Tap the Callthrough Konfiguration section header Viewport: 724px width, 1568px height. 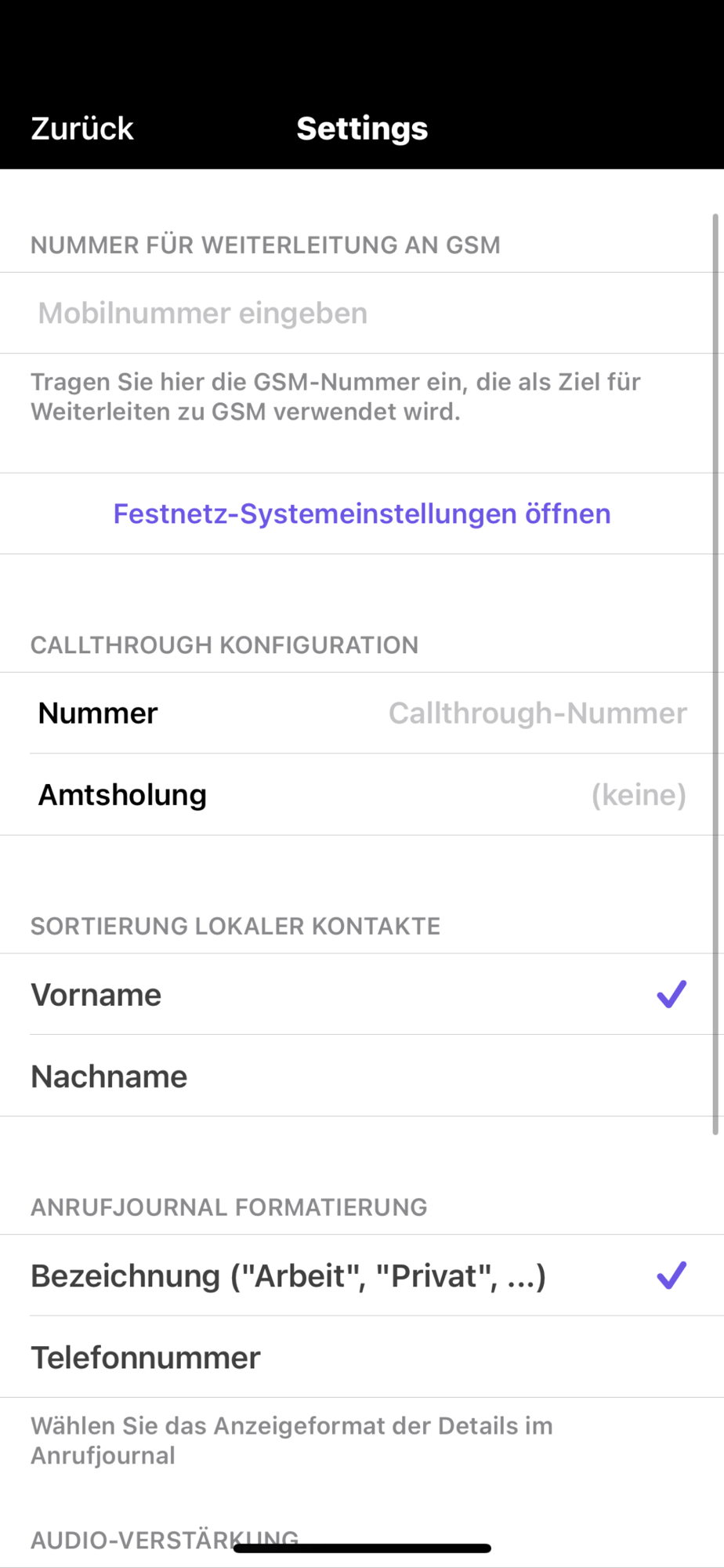(224, 645)
